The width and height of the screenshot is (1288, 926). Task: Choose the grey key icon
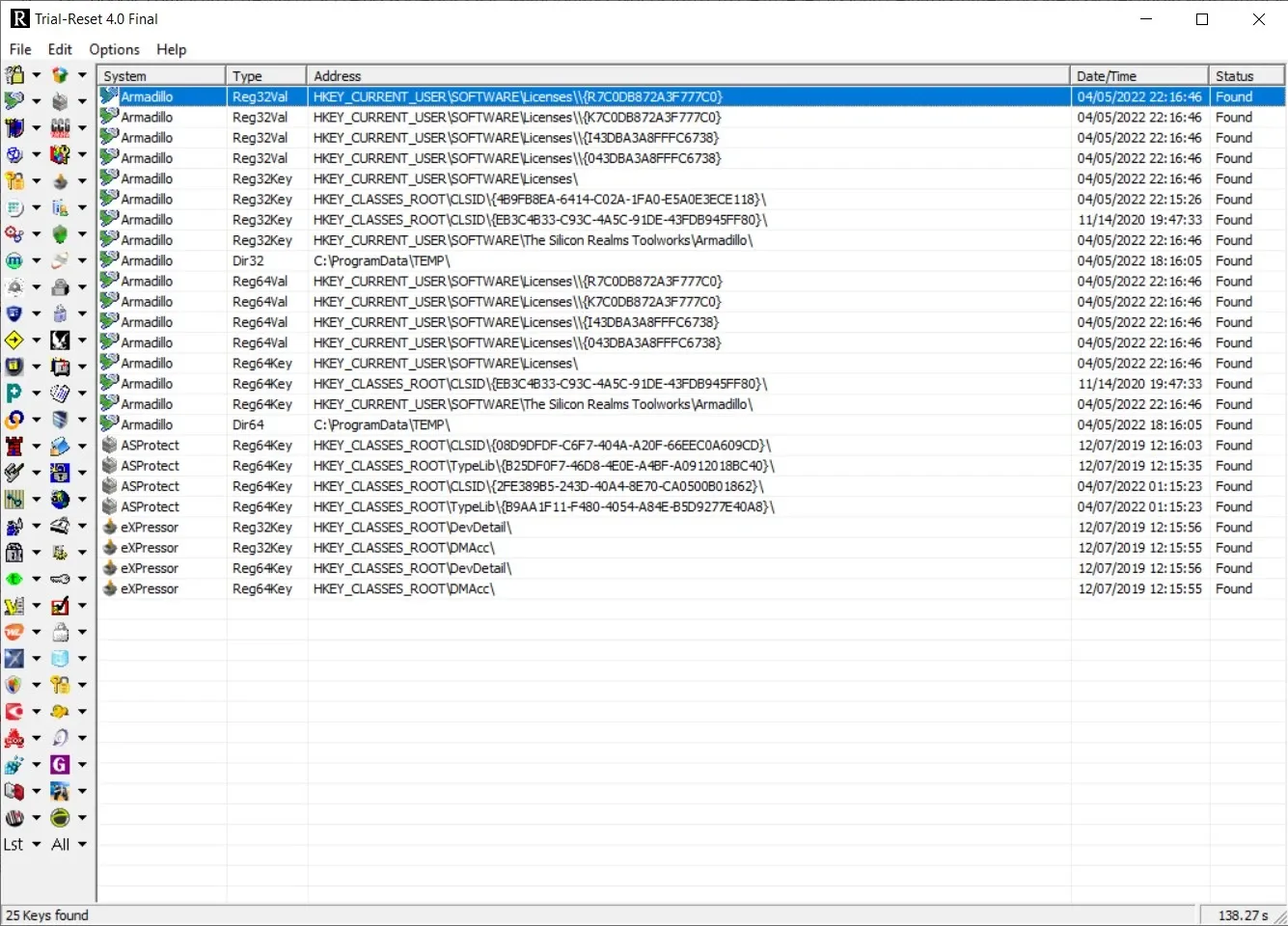tap(60, 579)
